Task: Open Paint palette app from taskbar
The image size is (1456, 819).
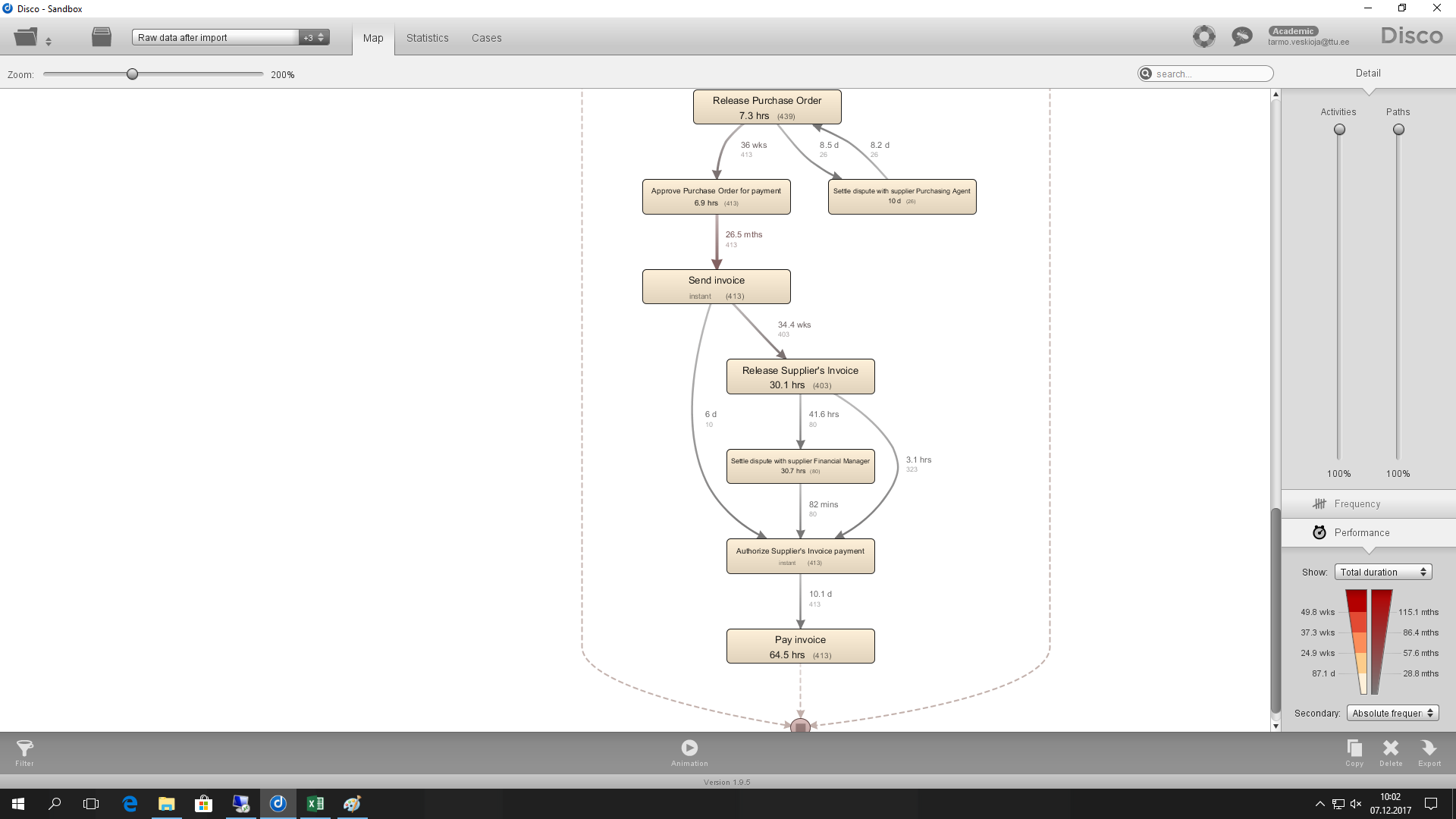Action: tap(352, 804)
